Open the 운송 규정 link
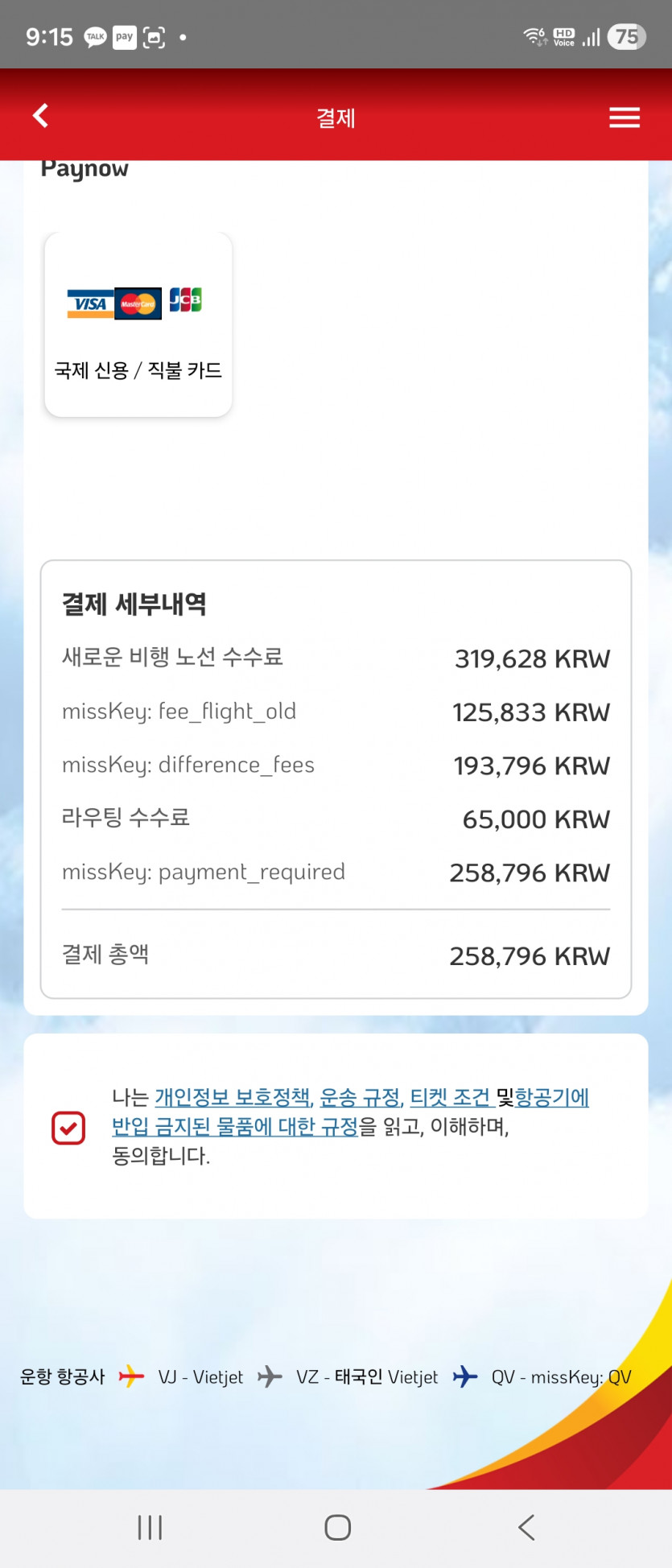 [360, 1097]
